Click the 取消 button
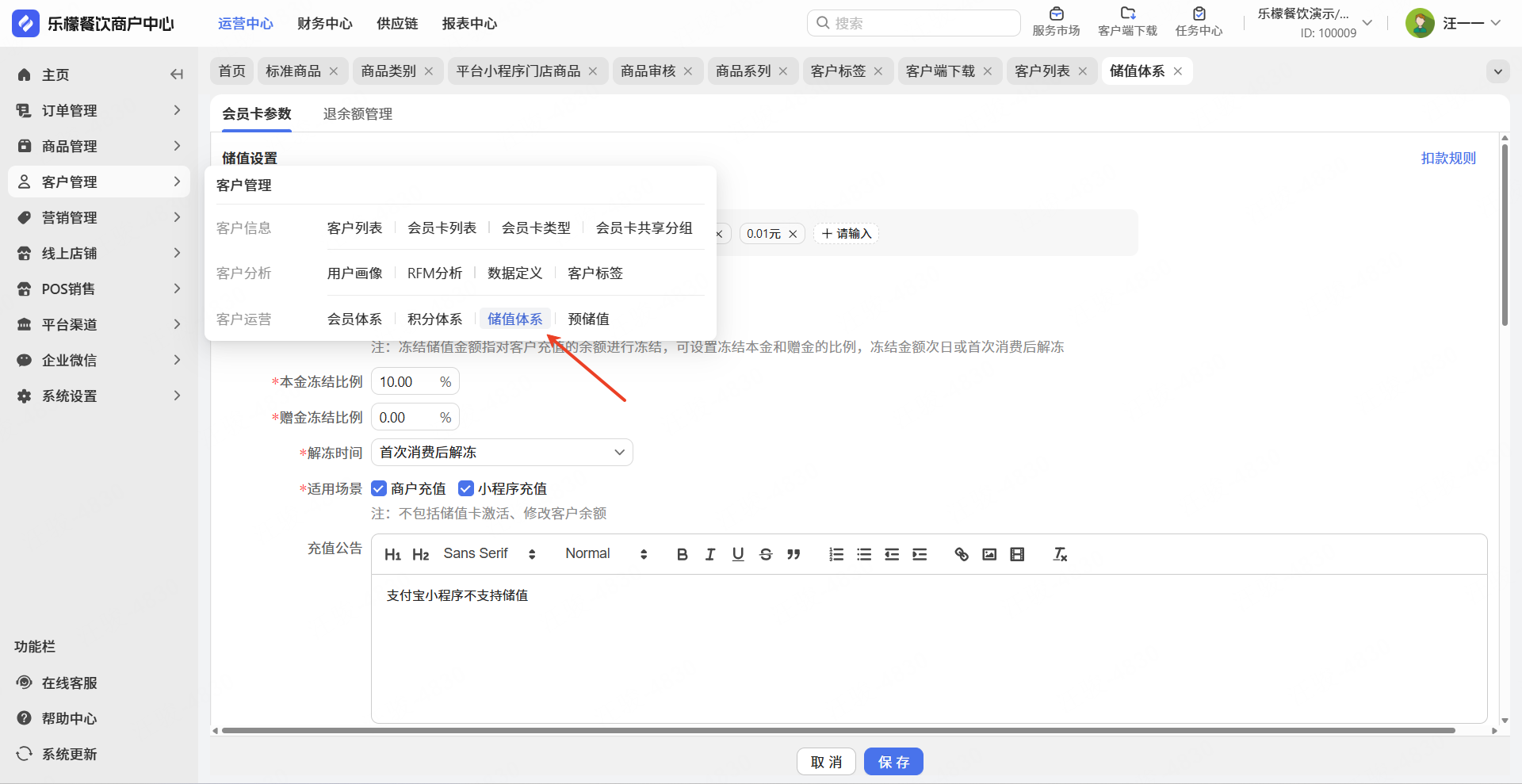1522x784 pixels. [826, 762]
